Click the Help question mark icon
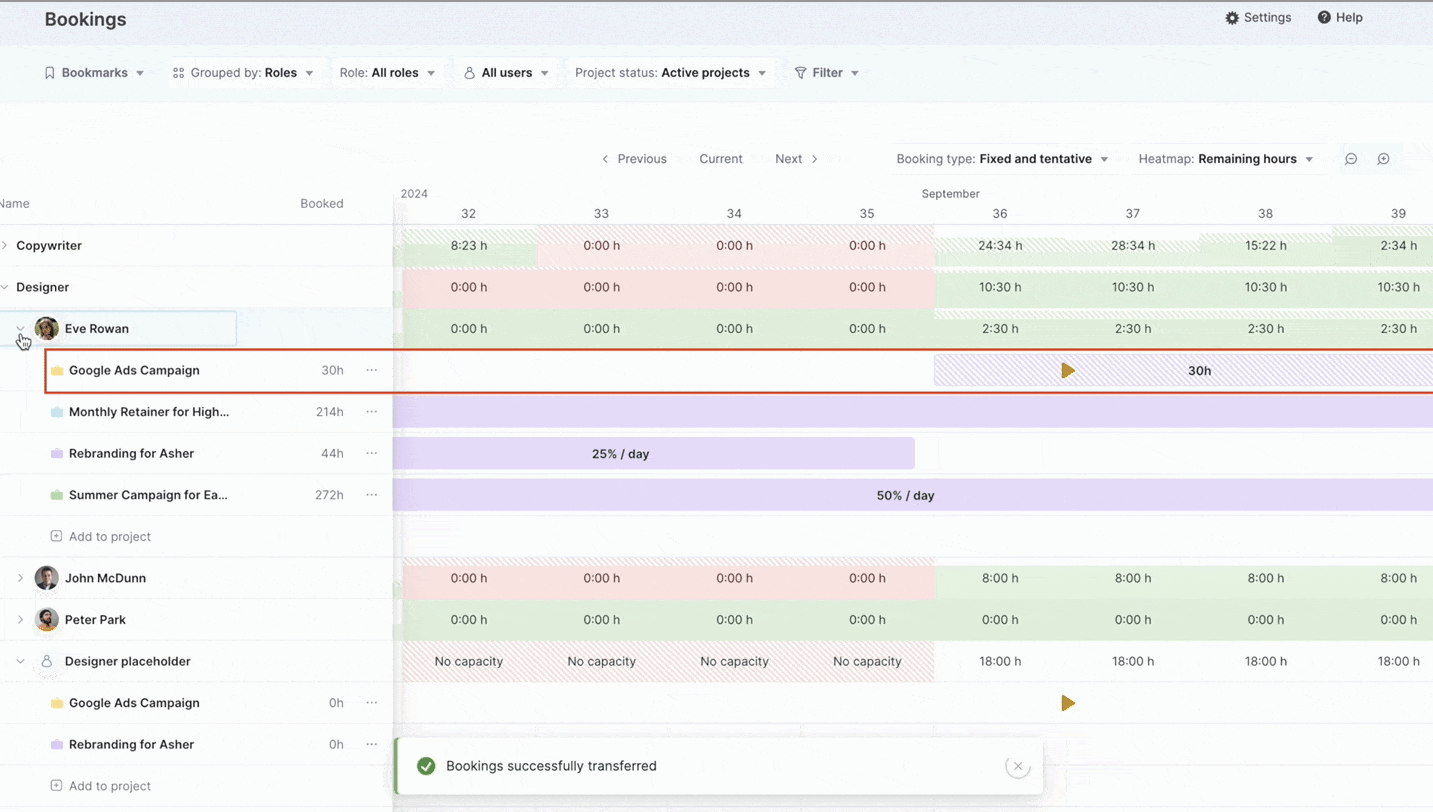 [x=1324, y=18]
